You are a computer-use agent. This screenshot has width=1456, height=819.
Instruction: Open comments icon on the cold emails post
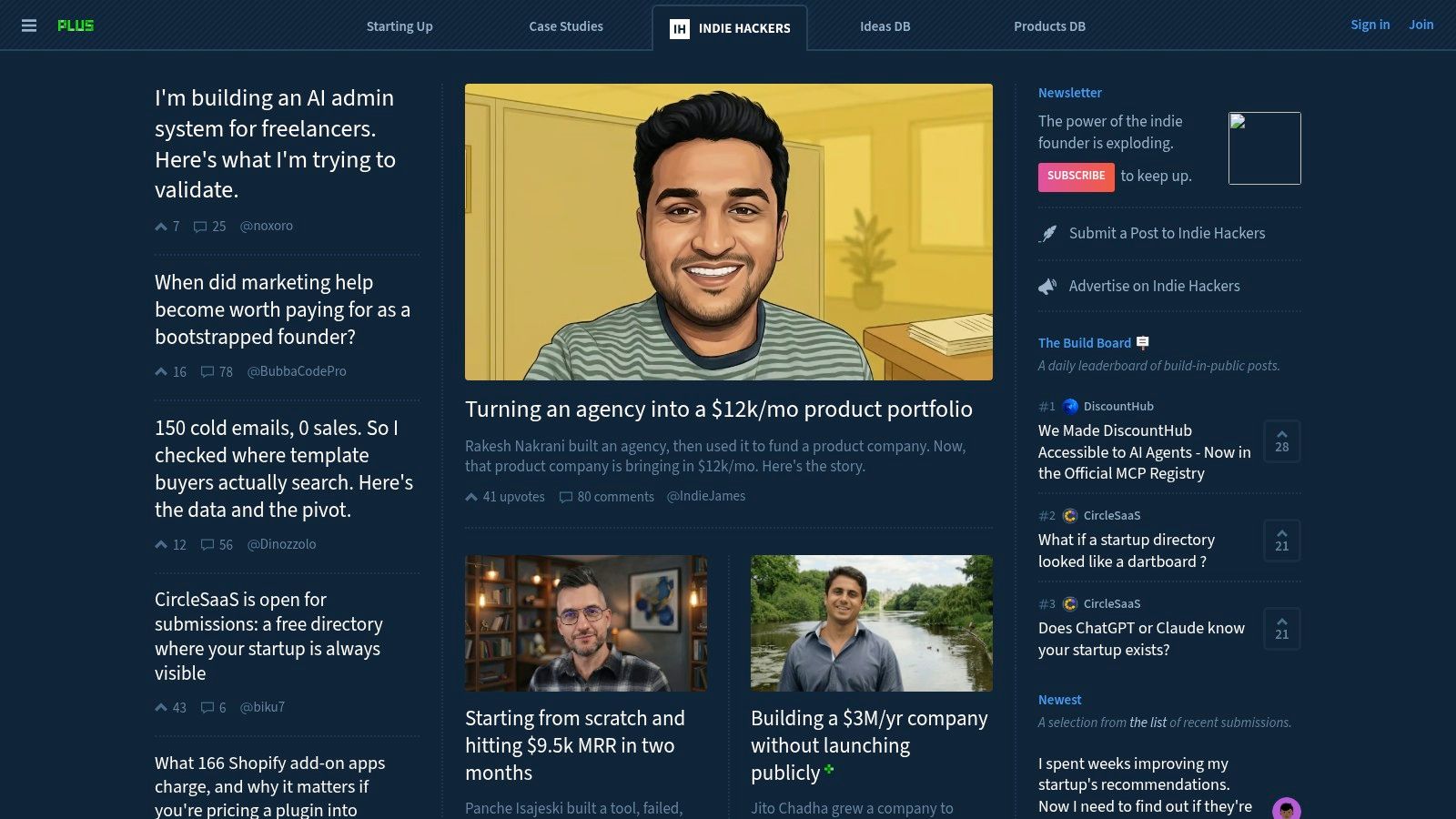coord(207,545)
